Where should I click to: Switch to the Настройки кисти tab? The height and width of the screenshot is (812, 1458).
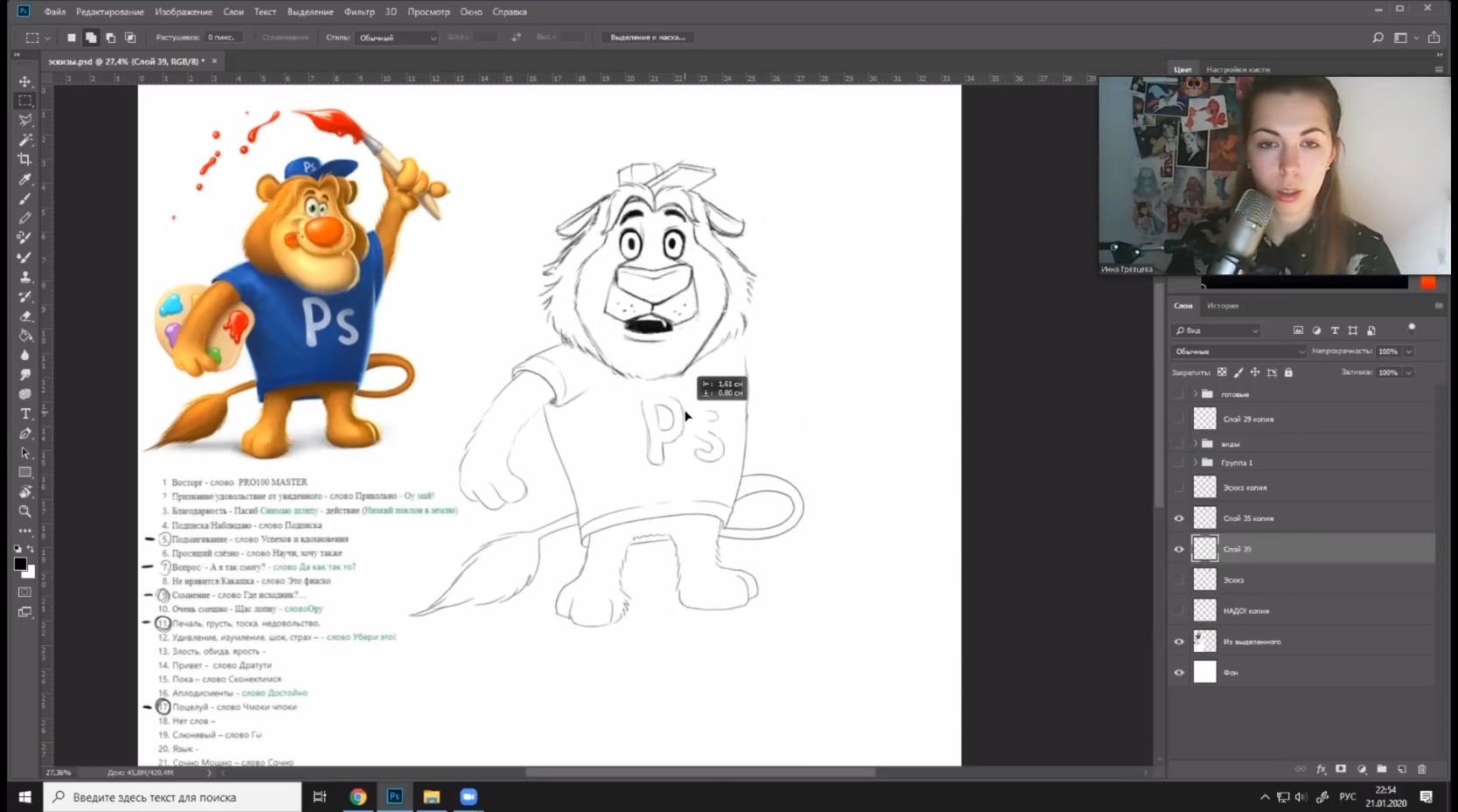[1238, 69]
